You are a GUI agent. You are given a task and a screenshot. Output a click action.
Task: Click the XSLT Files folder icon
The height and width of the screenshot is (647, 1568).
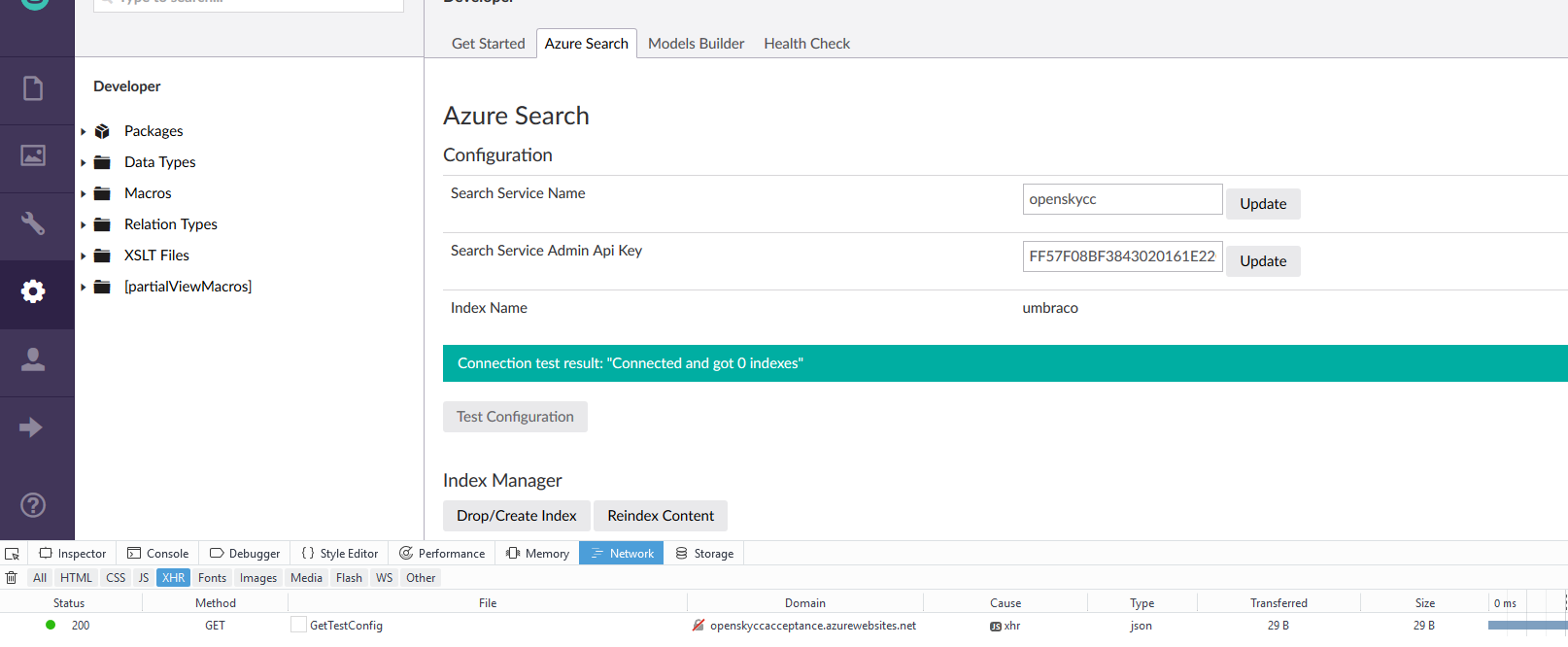(102, 255)
